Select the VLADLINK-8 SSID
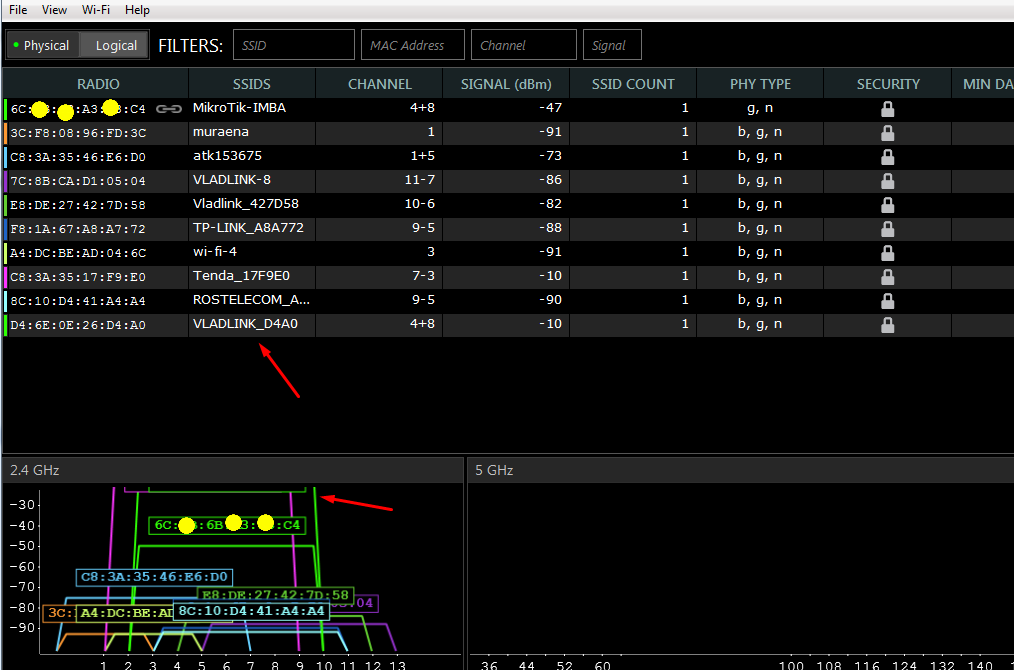Viewport: 1014px width, 670px height. point(232,180)
